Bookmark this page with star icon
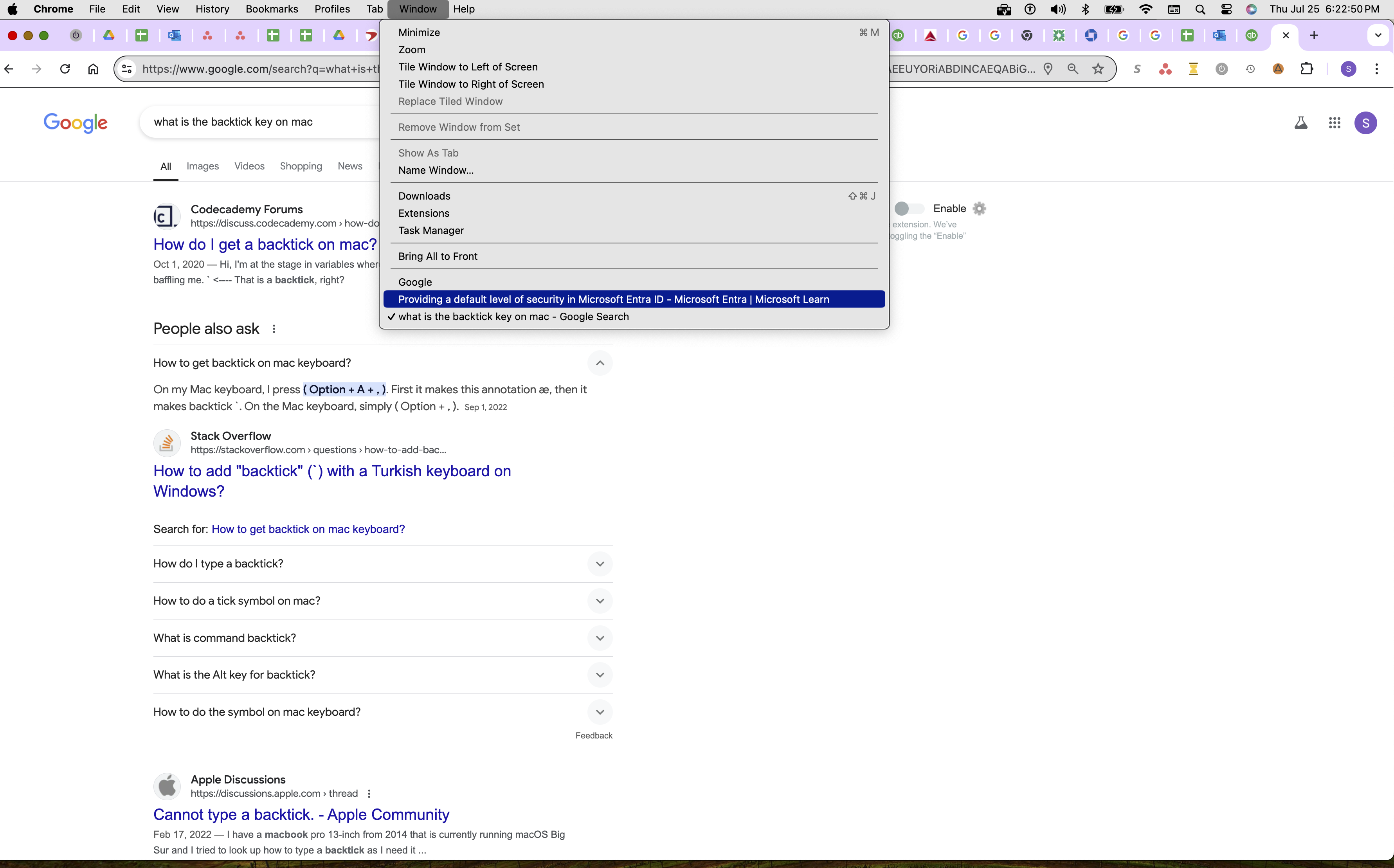The width and height of the screenshot is (1394, 868). (1098, 69)
